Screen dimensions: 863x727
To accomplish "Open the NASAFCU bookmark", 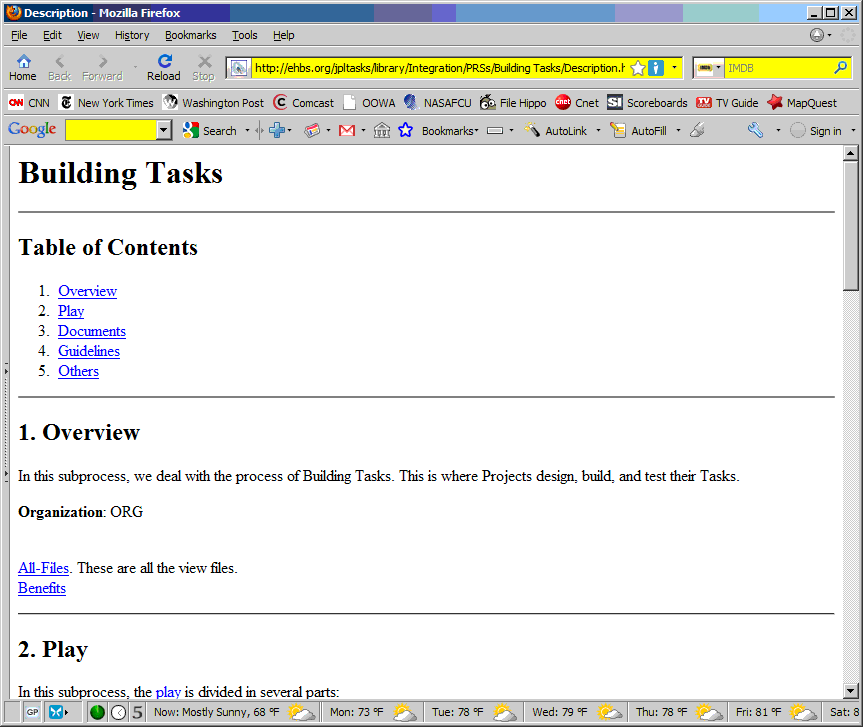I will pos(438,103).
